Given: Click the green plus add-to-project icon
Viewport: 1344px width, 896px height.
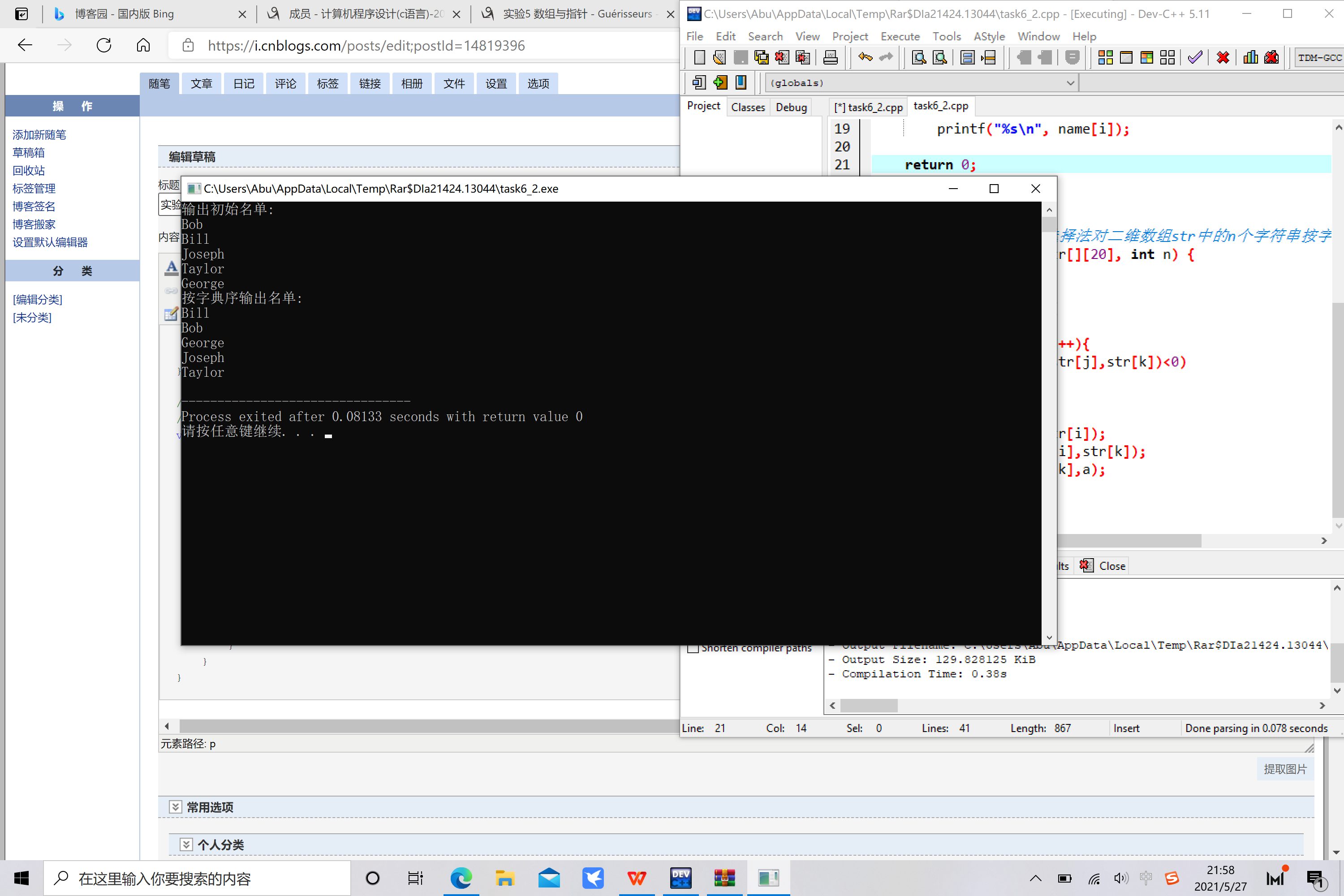Looking at the screenshot, I should 720,83.
